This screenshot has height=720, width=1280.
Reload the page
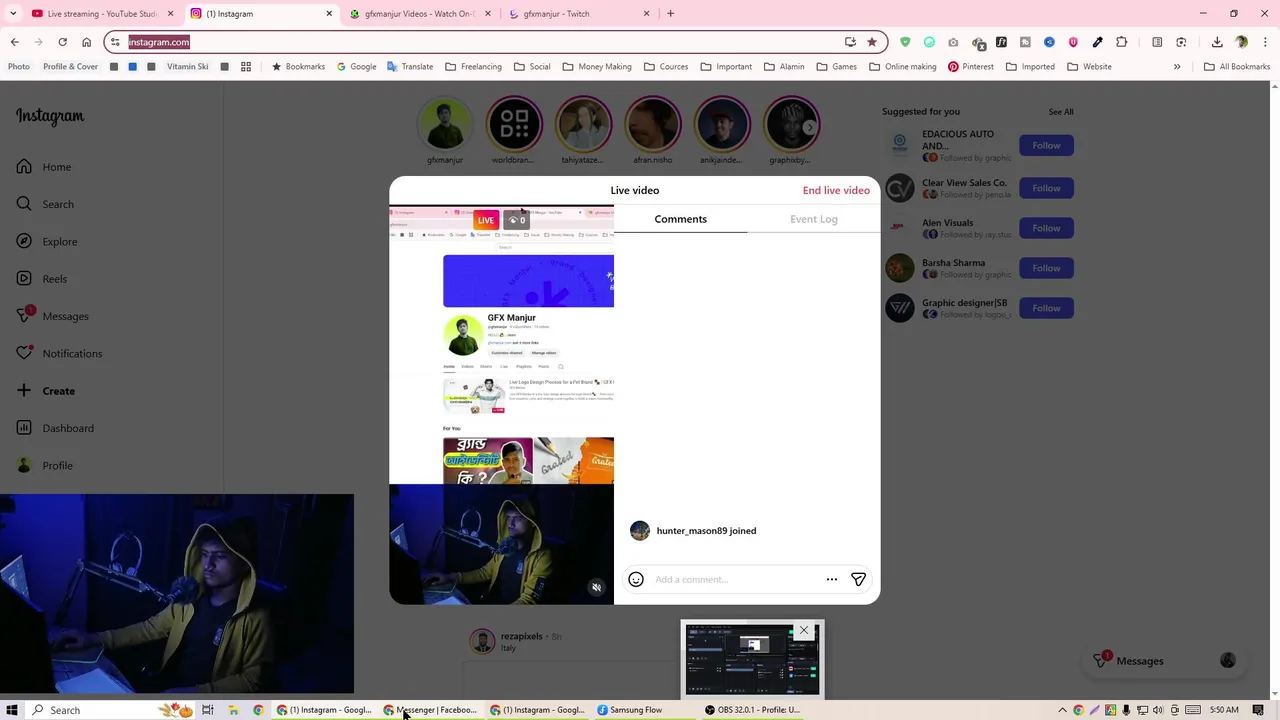click(x=62, y=42)
